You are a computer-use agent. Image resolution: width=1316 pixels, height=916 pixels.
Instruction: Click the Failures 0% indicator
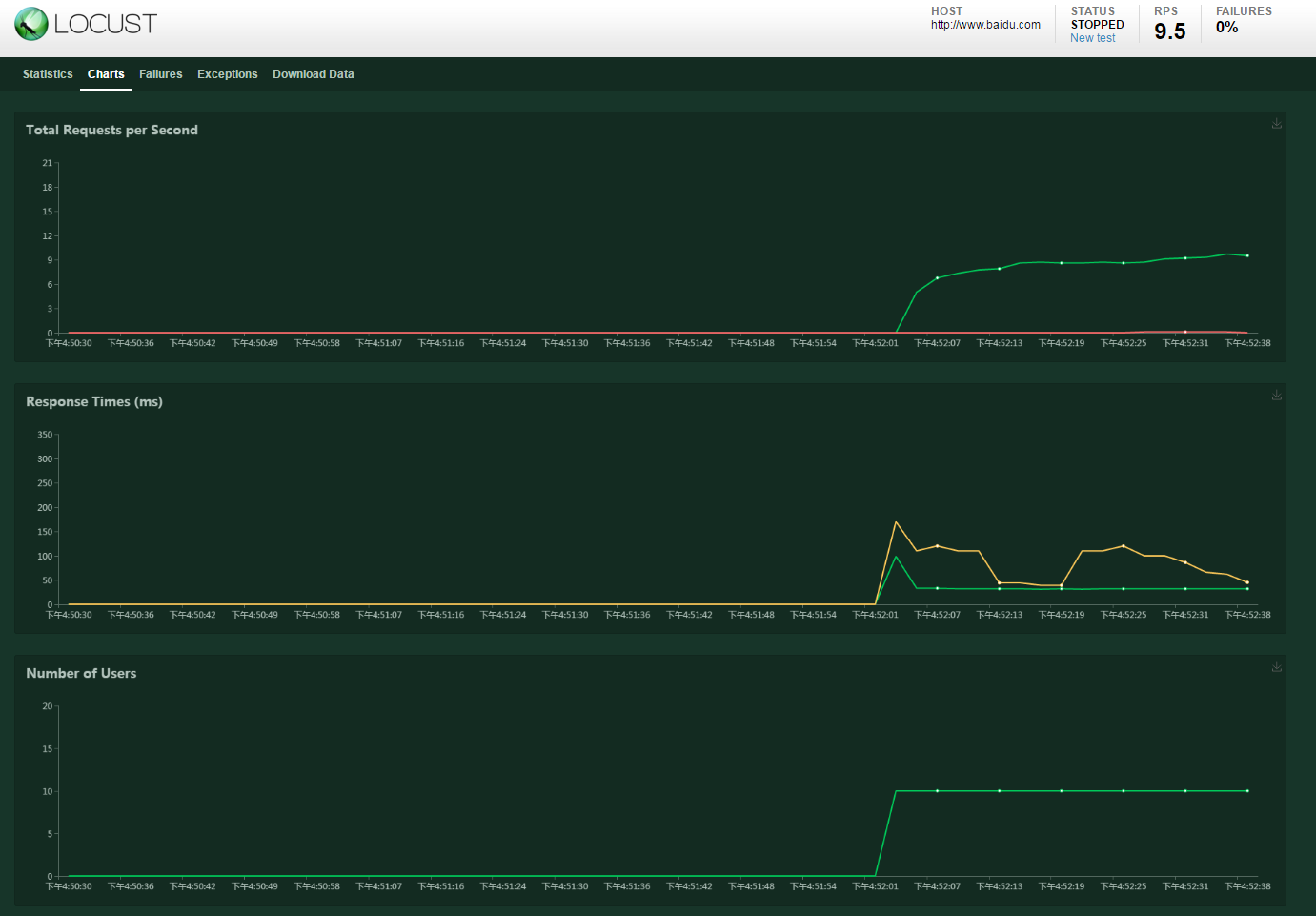[1226, 28]
